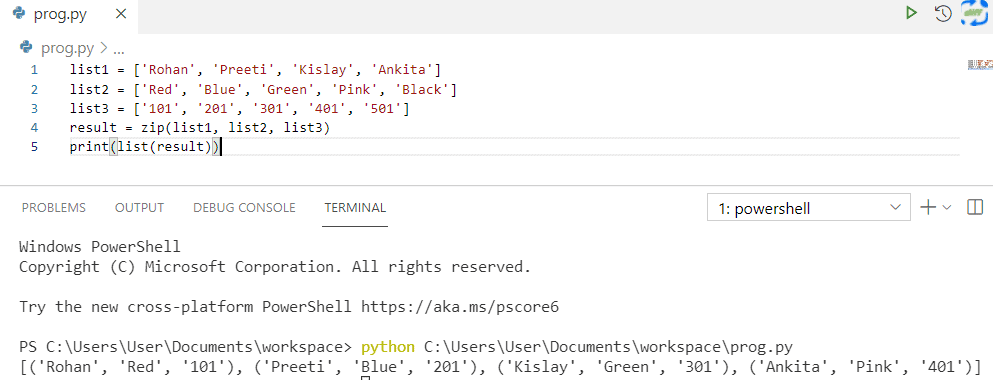993x380 pixels.
Task: Create a new terminal with the plus icon
Action: [928, 207]
